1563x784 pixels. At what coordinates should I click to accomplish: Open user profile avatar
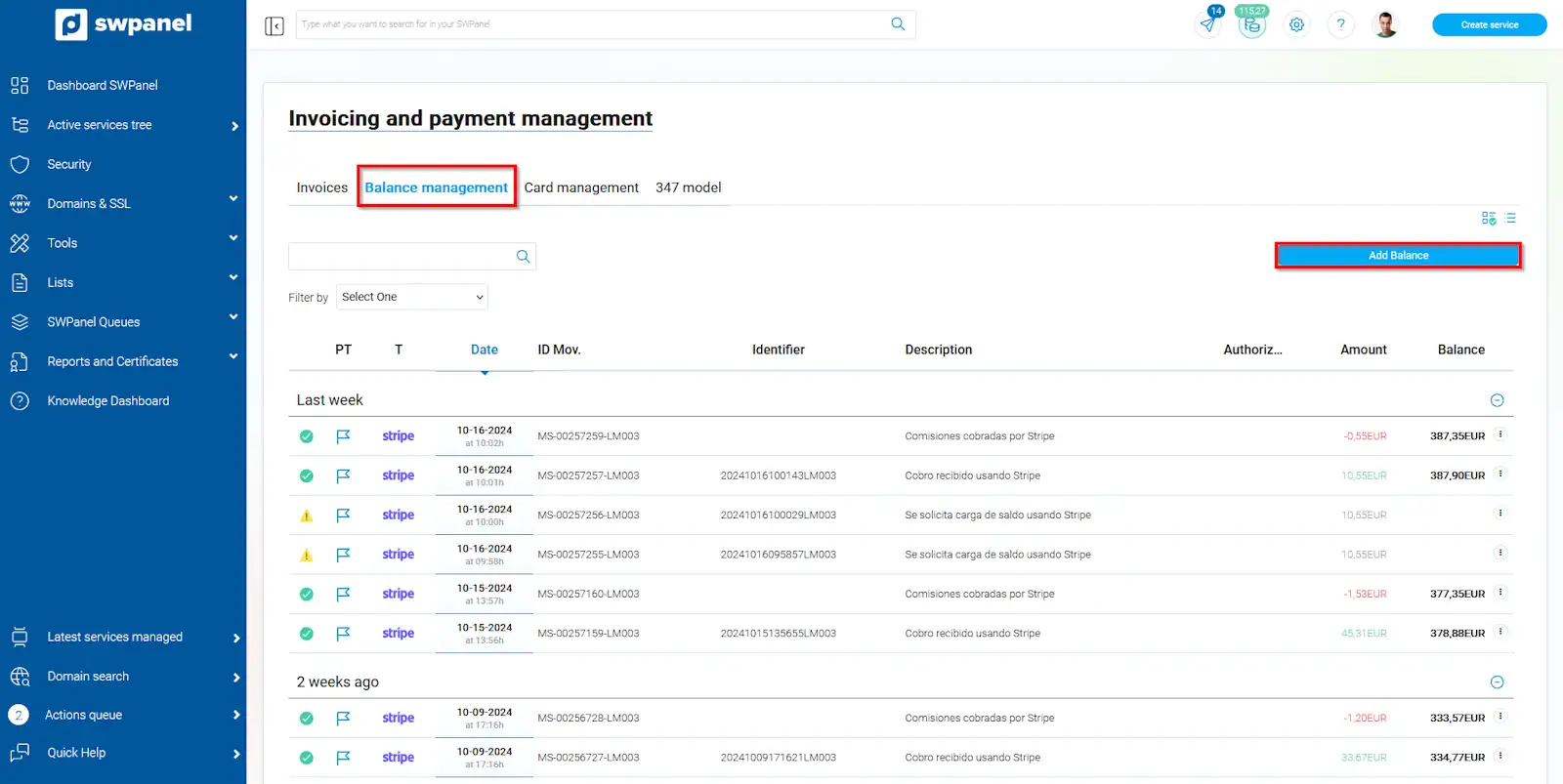coord(1385,25)
